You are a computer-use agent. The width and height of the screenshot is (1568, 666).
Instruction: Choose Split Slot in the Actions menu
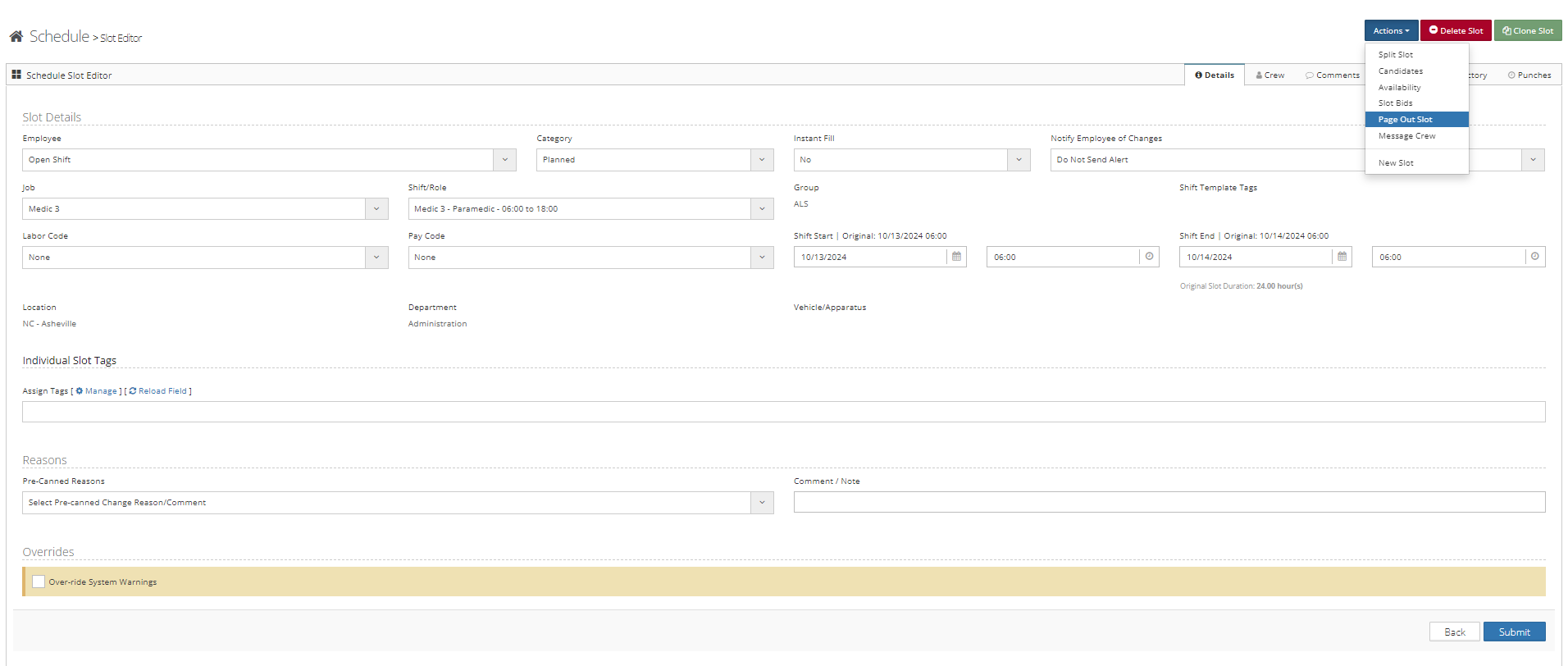coord(1395,55)
